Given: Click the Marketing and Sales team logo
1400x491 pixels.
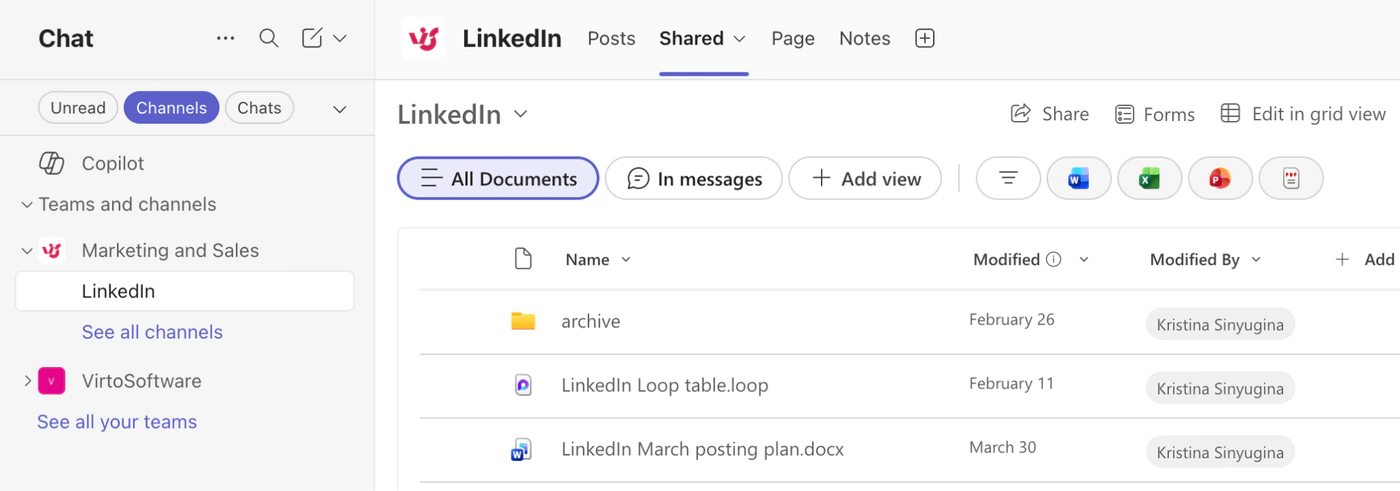Looking at the screenshot, I should coord(51,251).
